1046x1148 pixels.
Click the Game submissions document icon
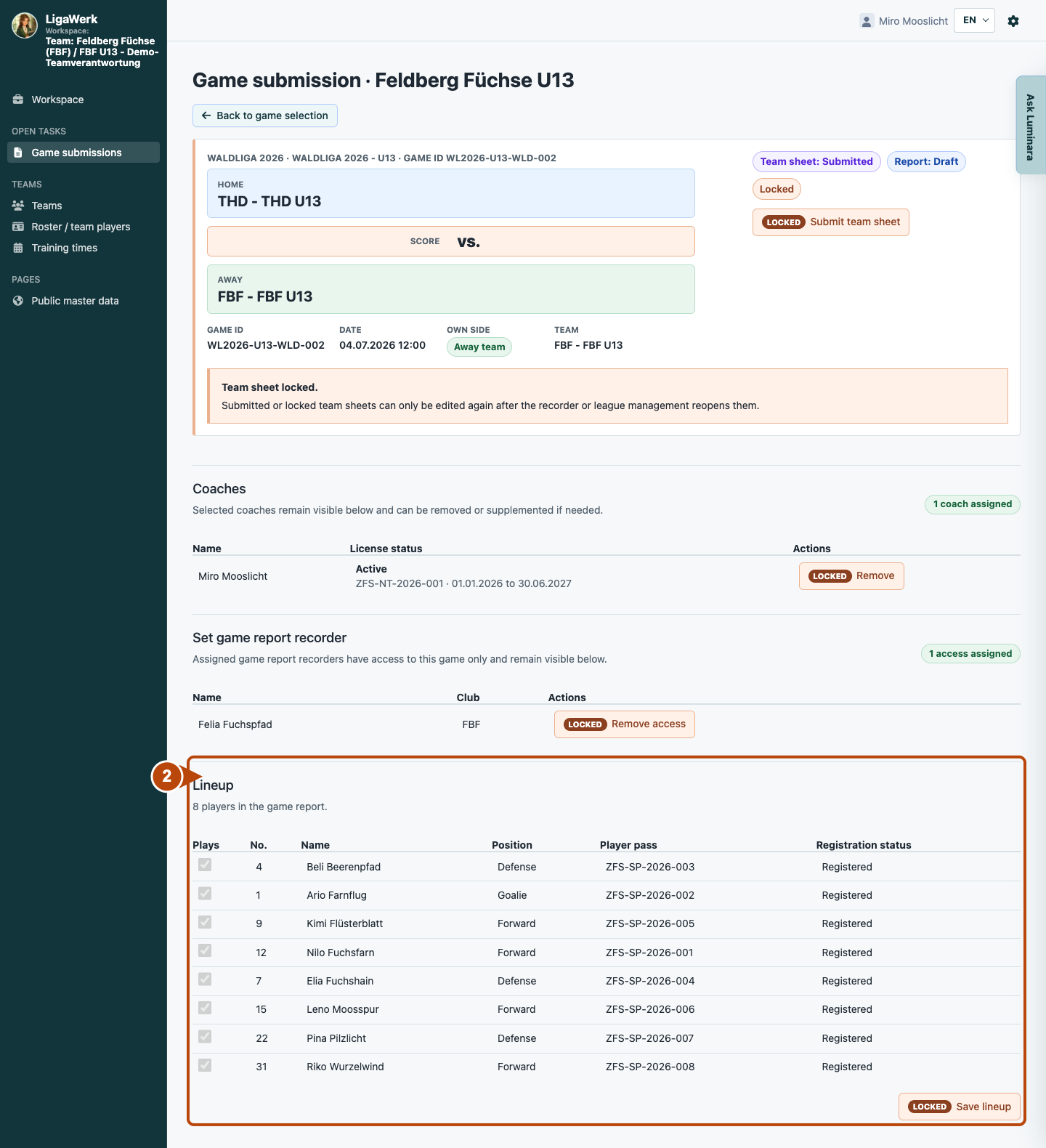(18, 153)
